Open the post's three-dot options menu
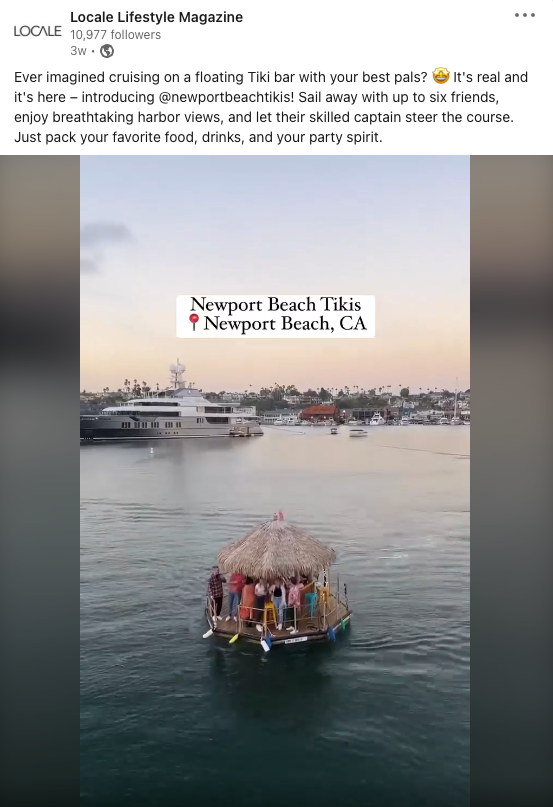 point(525,15)
